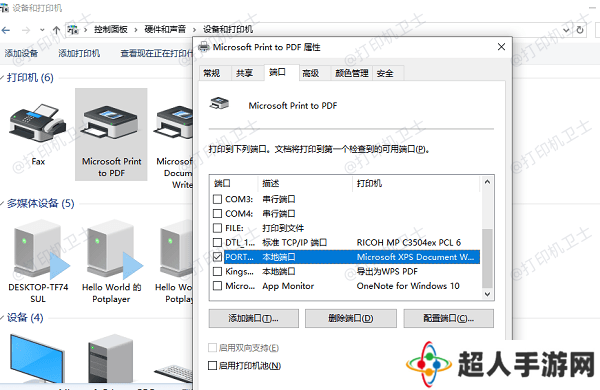The image size is (600, 390).
Task: Click the 删除端口(D) button
Action: pyautogui.click(x=351, y=318)
